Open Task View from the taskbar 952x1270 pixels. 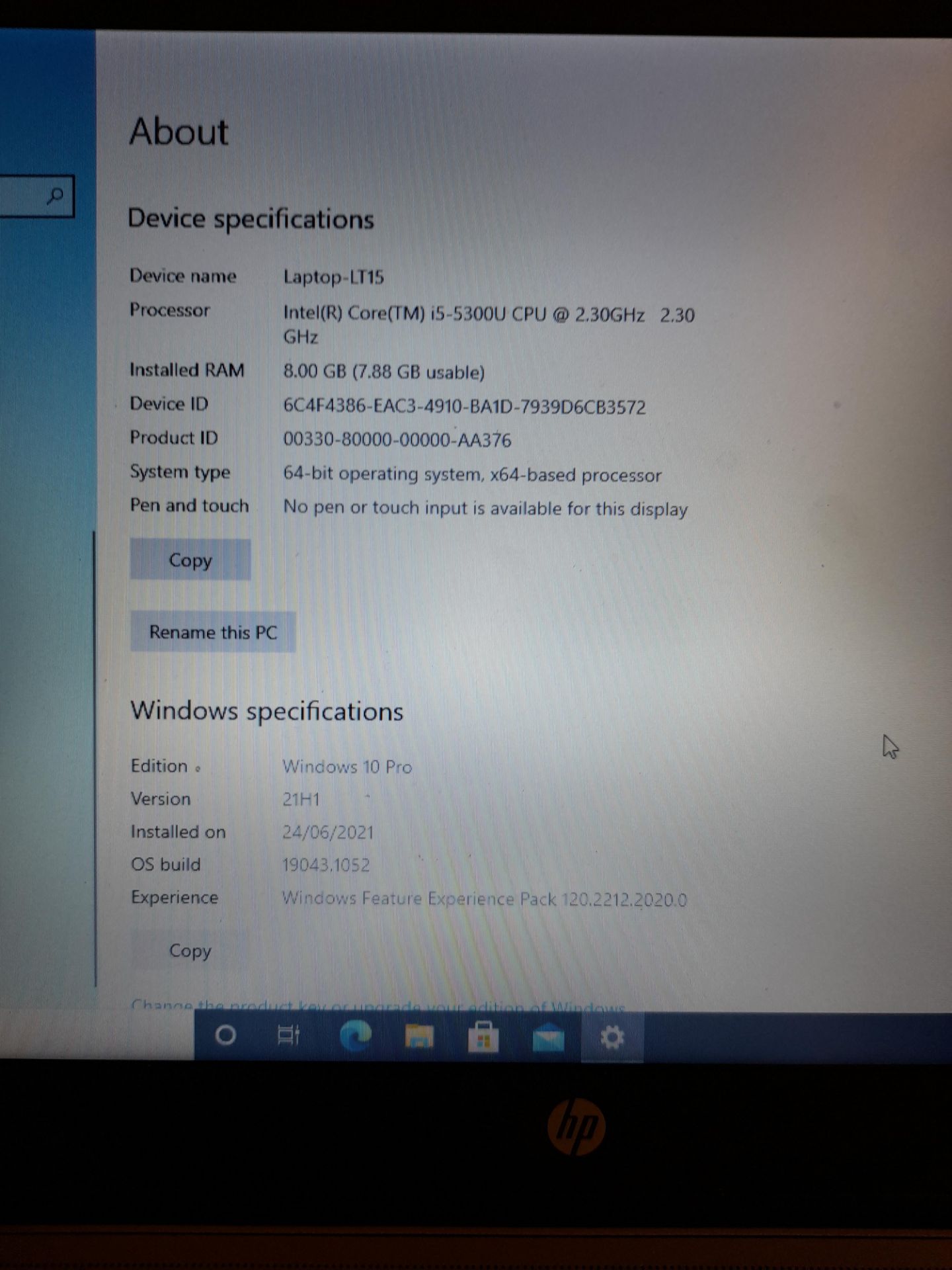[288, 1035]
